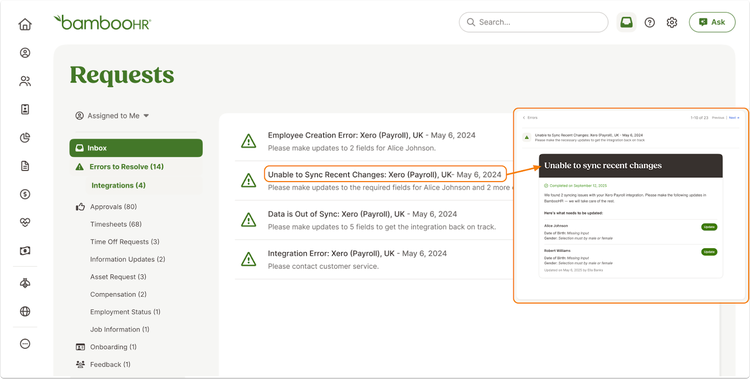Open the globe icon in sidebar
Image resolution: width=750 pixels, height=379 pixels.
[x=25, y=312]
